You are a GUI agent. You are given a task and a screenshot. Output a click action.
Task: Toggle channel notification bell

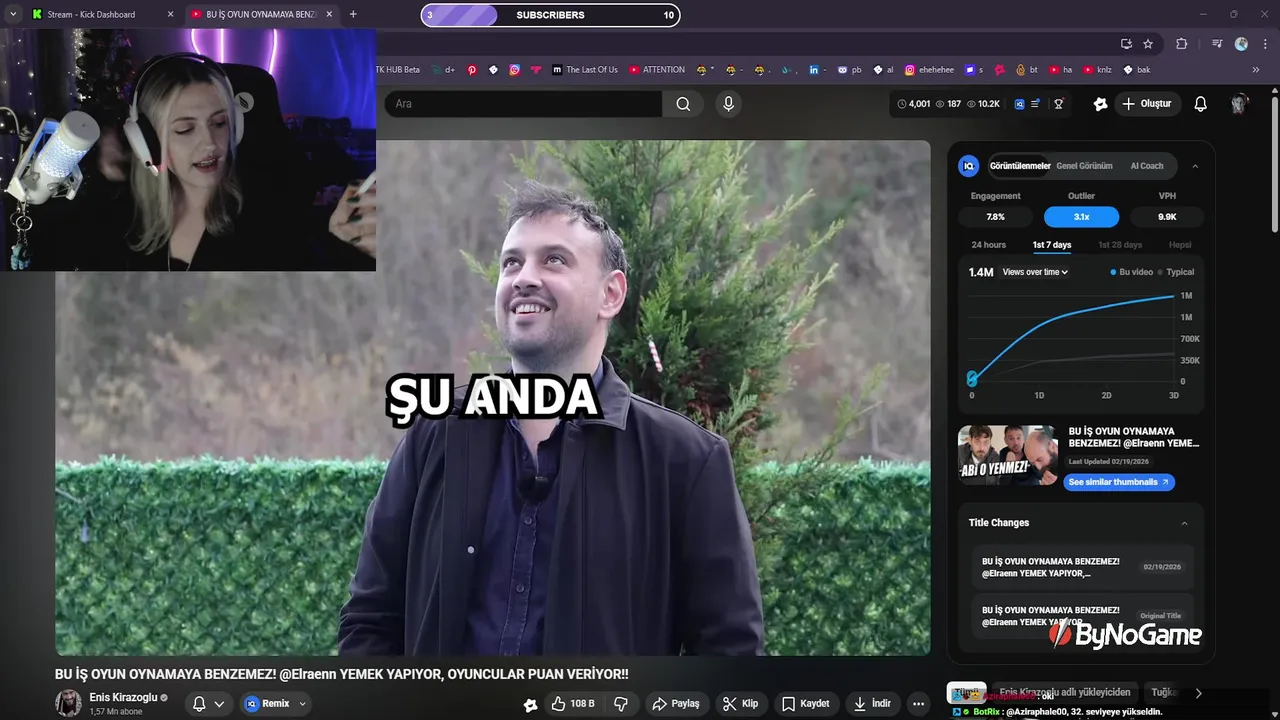tap(199, 704)
